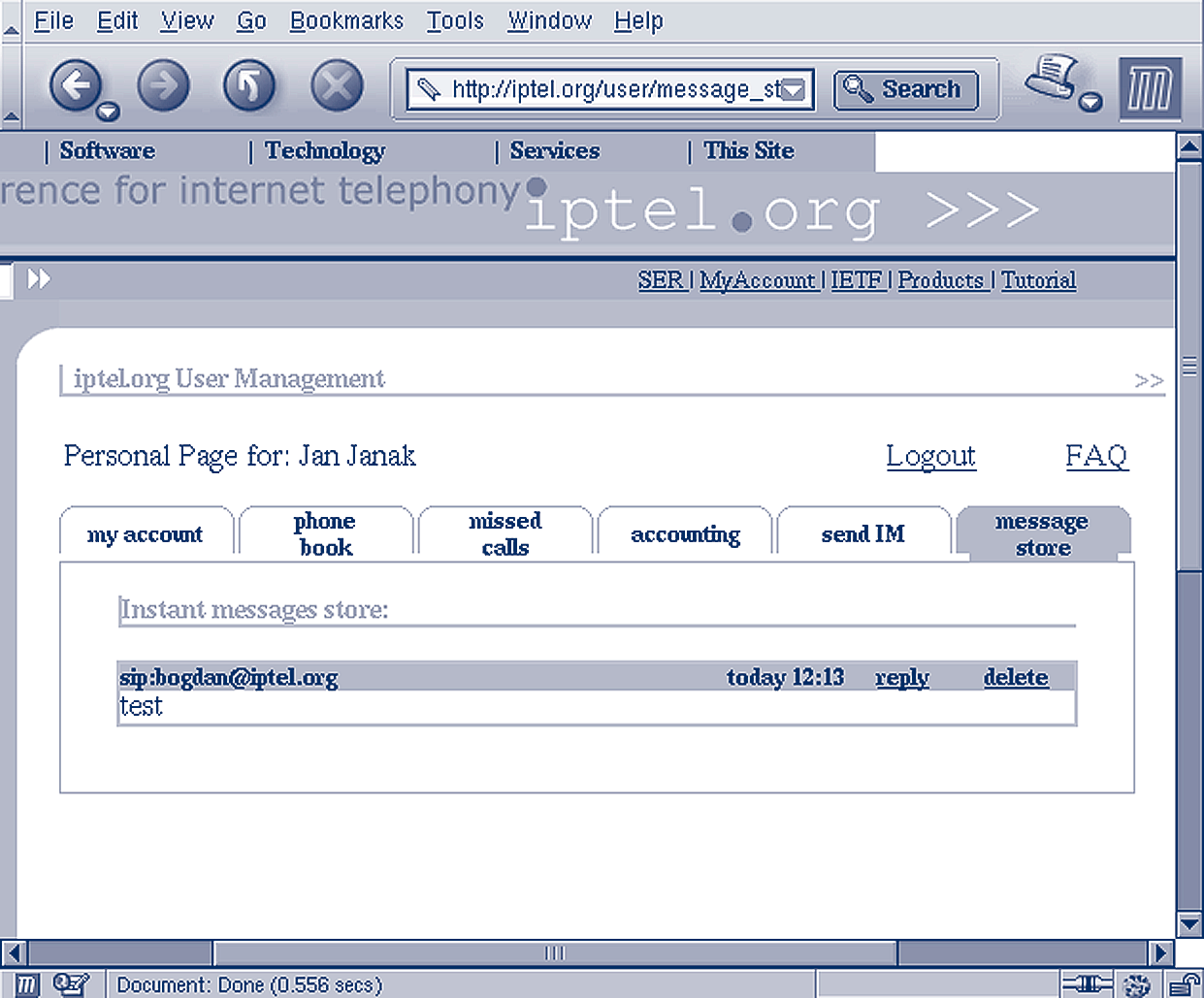Click the Forward navigation arrow button
The image size is (1204, 998).
point(162,86)
